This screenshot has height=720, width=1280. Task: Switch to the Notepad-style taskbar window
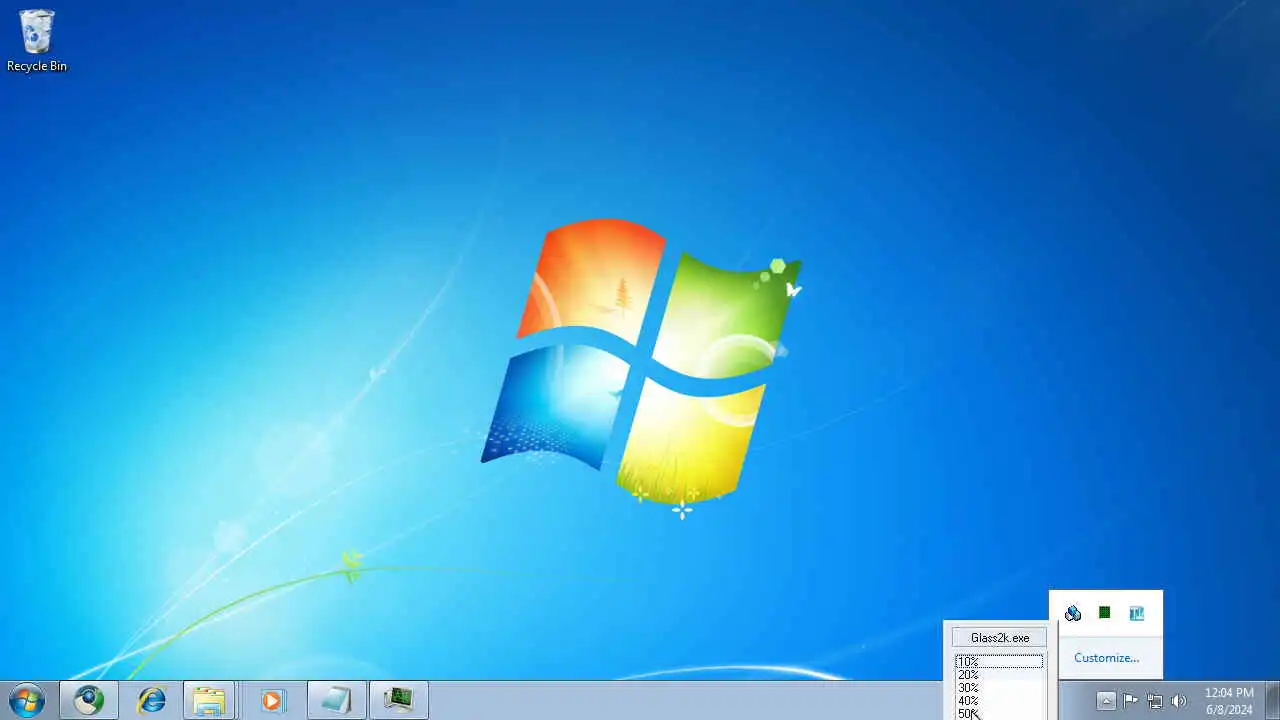[336, 700]
